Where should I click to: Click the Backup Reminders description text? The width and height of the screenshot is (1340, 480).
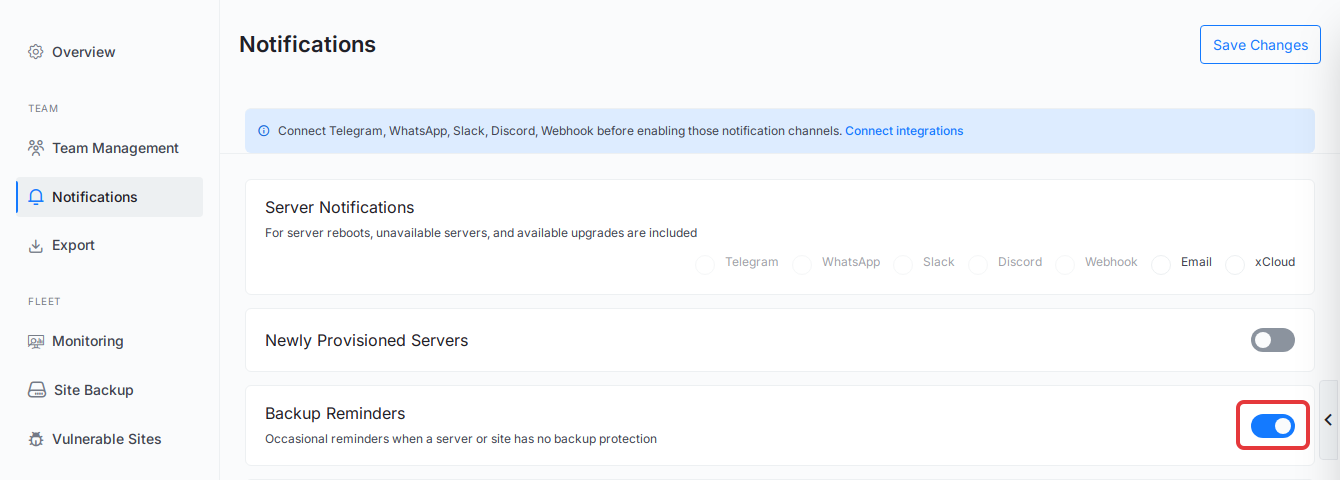coord(461,438)
